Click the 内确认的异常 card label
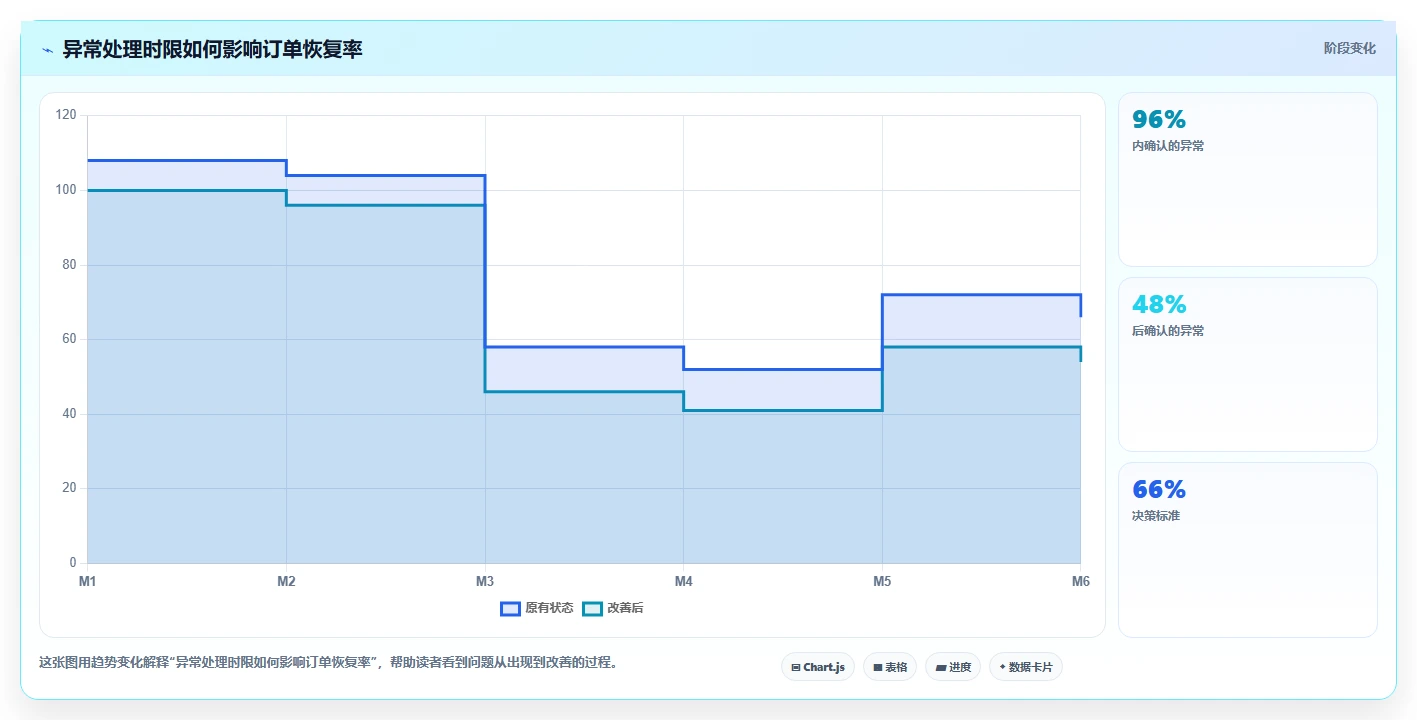This screenshot has width=1417, height=720. tap(1168, 146)
